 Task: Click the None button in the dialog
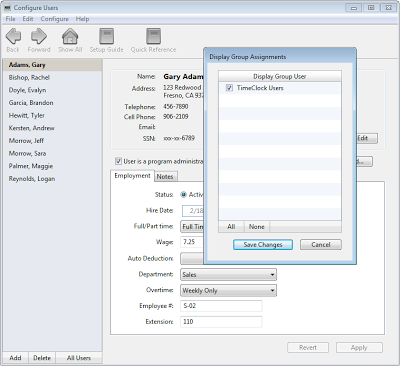[x=257, y=227]
